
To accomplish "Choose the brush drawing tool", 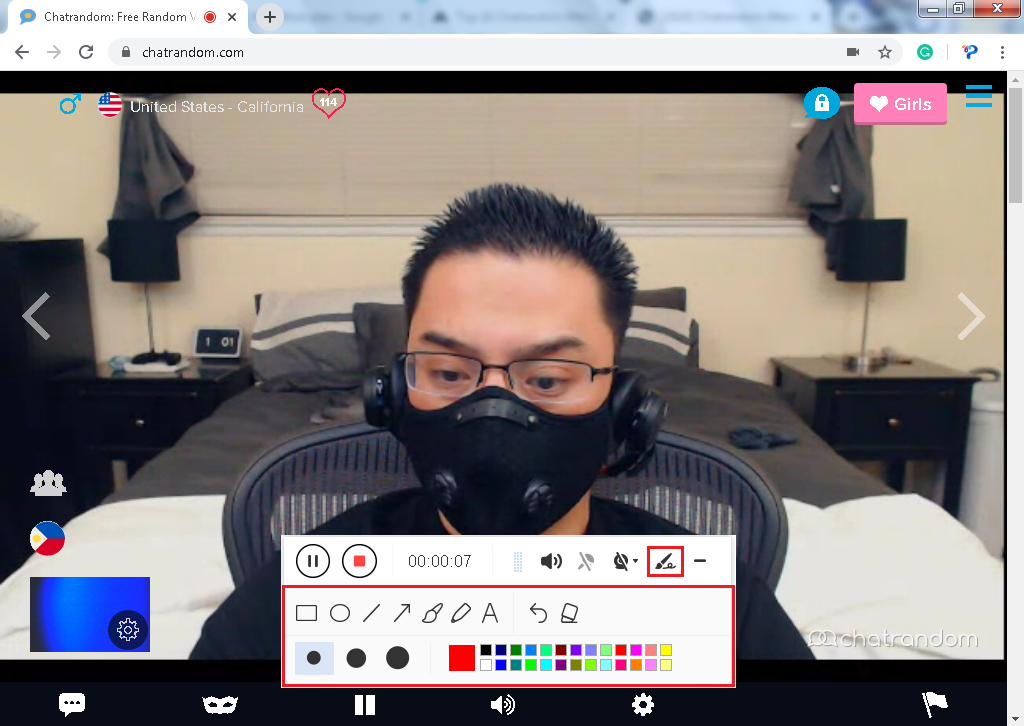I will [x=431, y=613].
